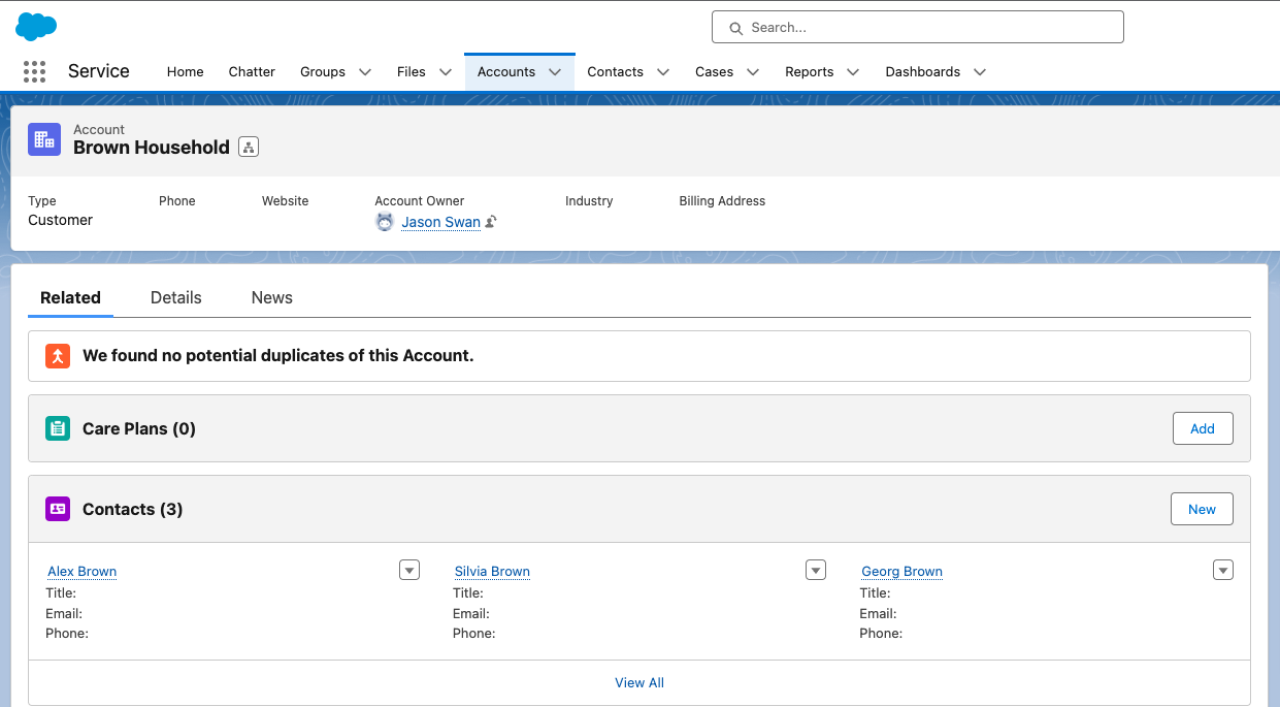Click the purple Contacts card icon
This screenshot has width=1280, height=707.
[58, 509]
